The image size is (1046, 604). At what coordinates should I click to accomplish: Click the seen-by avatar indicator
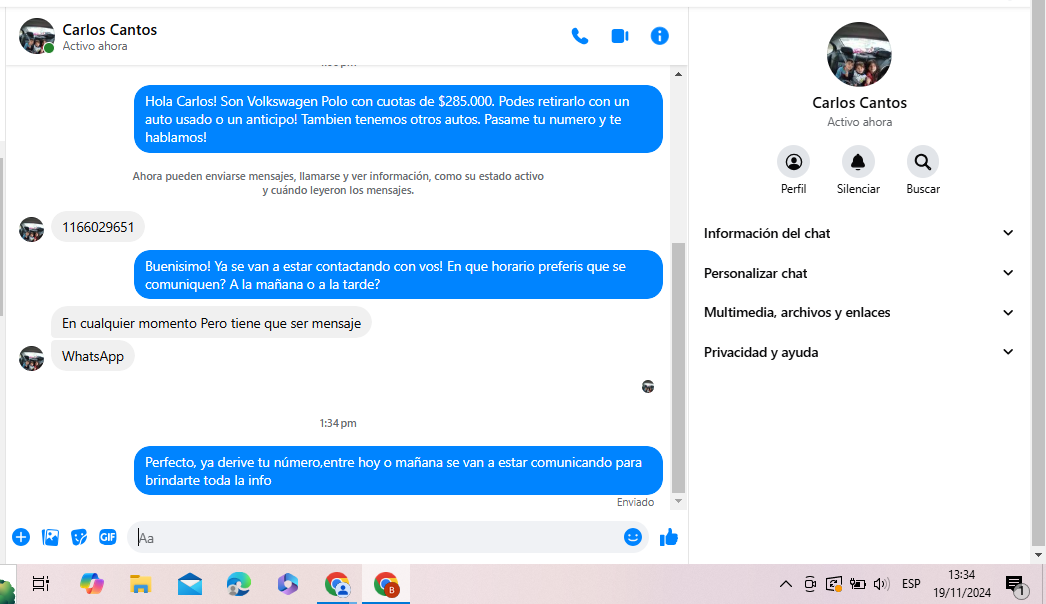tap(648, 386)
